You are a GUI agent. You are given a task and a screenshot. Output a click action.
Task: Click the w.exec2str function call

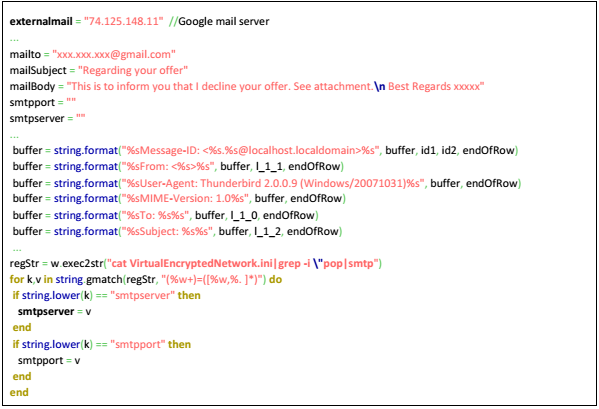pos(77,264)
